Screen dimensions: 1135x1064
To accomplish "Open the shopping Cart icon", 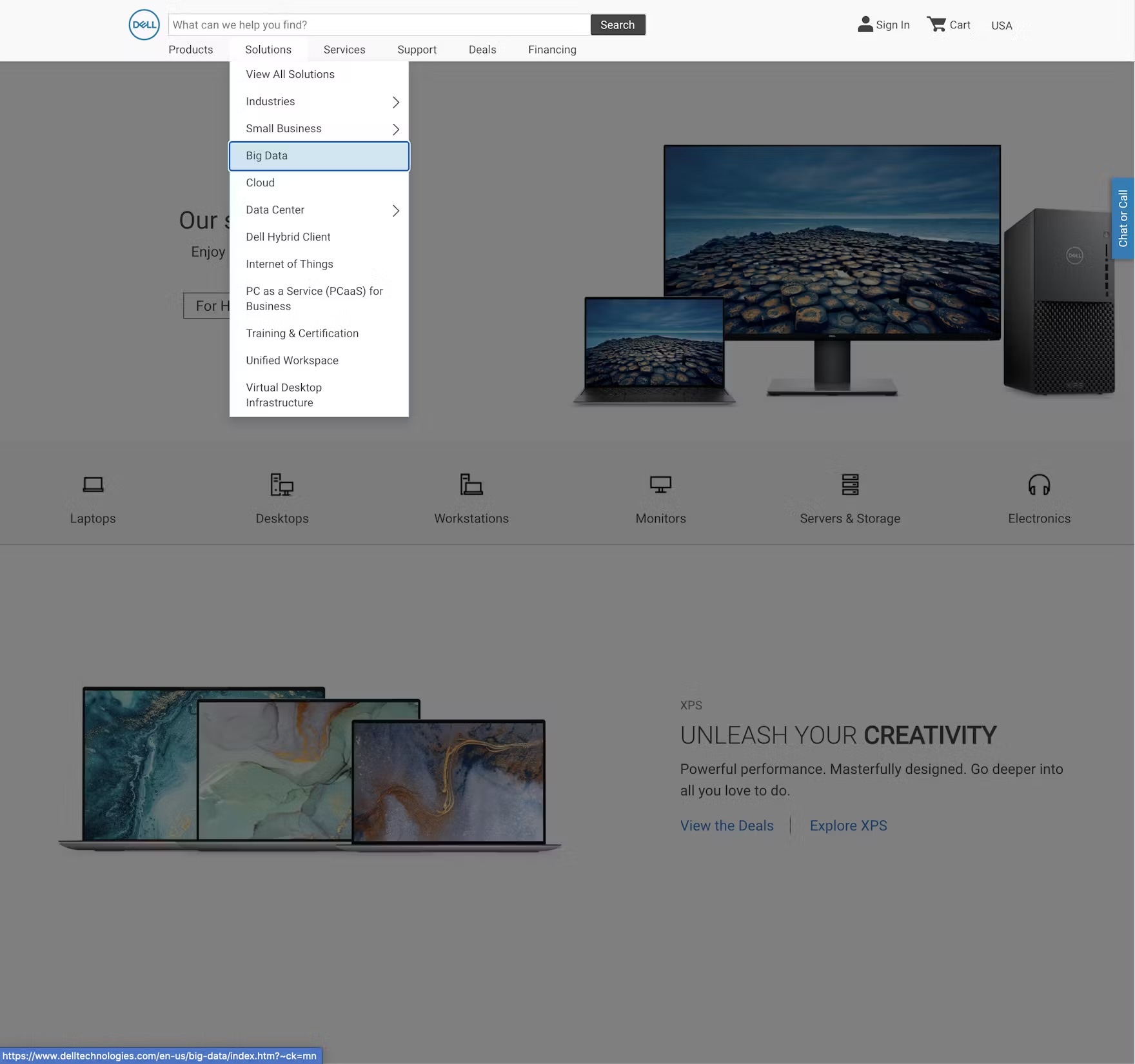I will coord(936,25).
